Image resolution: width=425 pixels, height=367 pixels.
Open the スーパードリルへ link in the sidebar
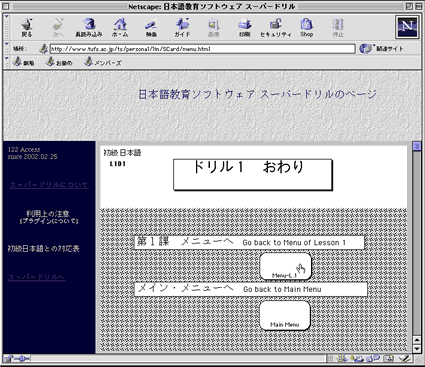[37, 277]
